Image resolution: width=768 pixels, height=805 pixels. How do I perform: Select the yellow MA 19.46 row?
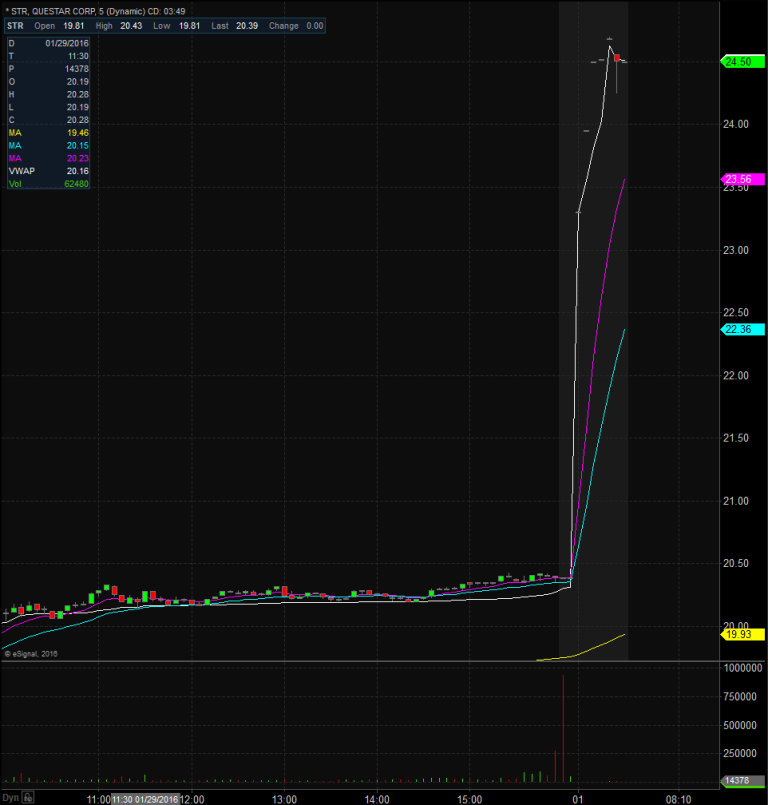[x=48, y=132]
